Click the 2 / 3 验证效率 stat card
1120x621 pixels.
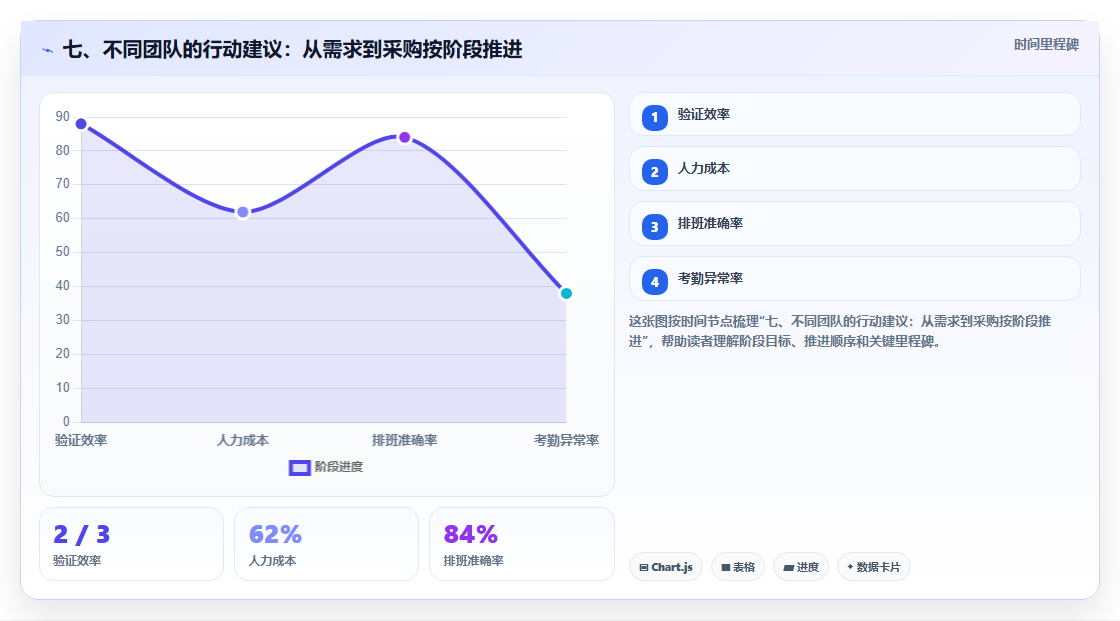pos(131,544)
